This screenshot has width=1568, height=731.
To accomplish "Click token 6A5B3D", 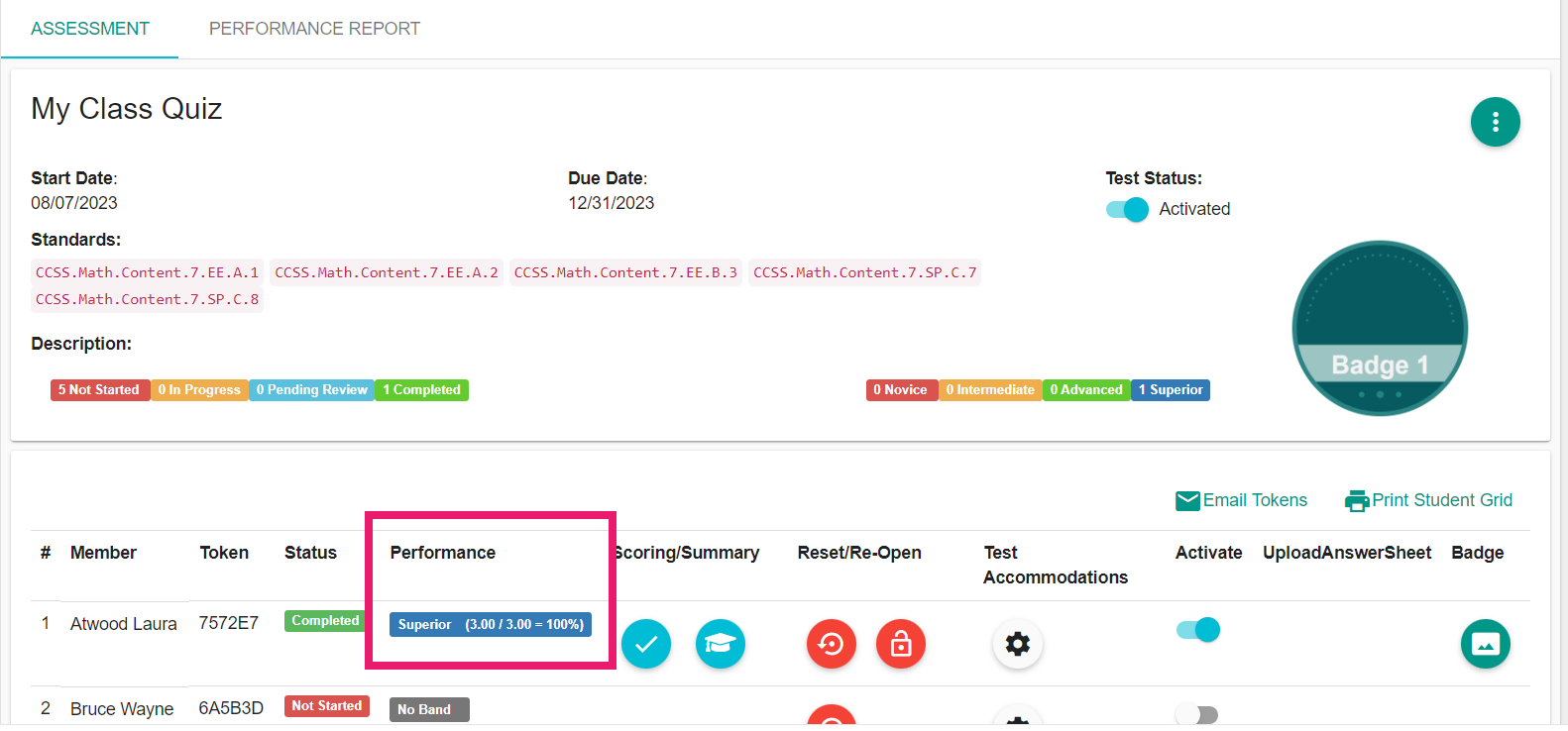I will coord(231,708).
